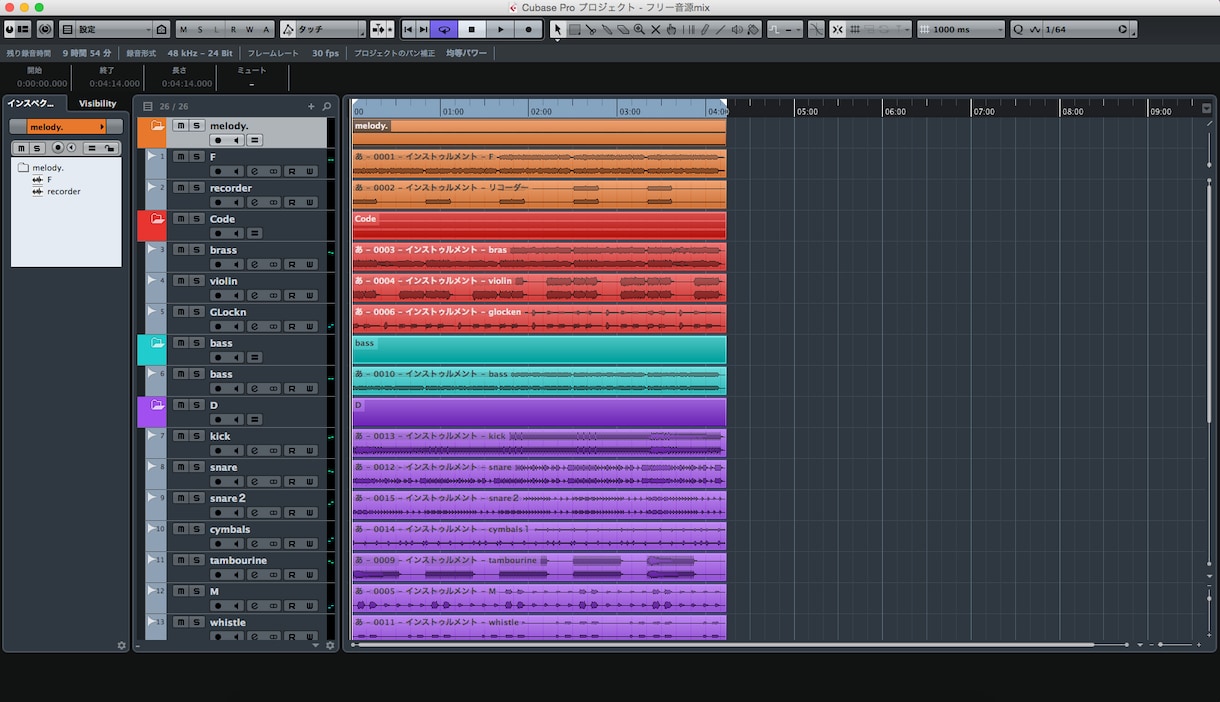Expand the melody. inspector track selector arrow
The width and height of the screenshot is (1220, 702).
102,127
